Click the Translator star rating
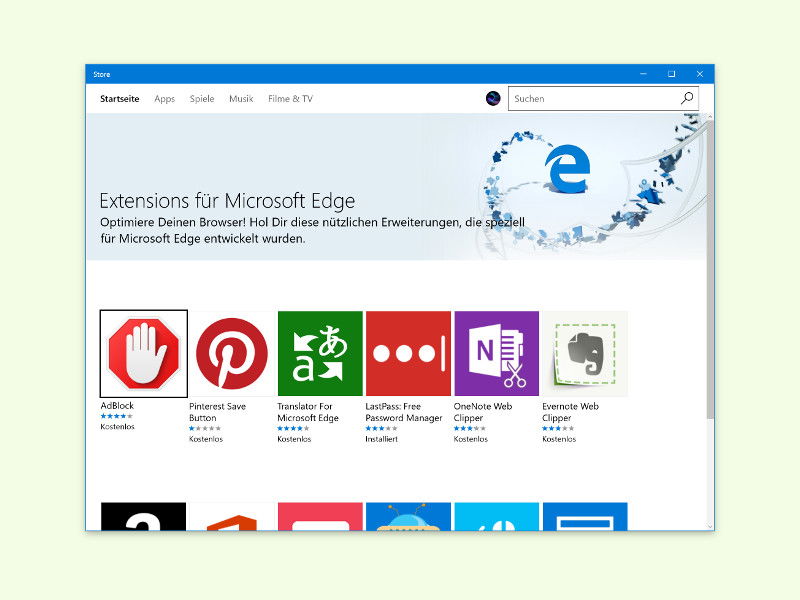 pyautogui.click(x=293, y=429)
